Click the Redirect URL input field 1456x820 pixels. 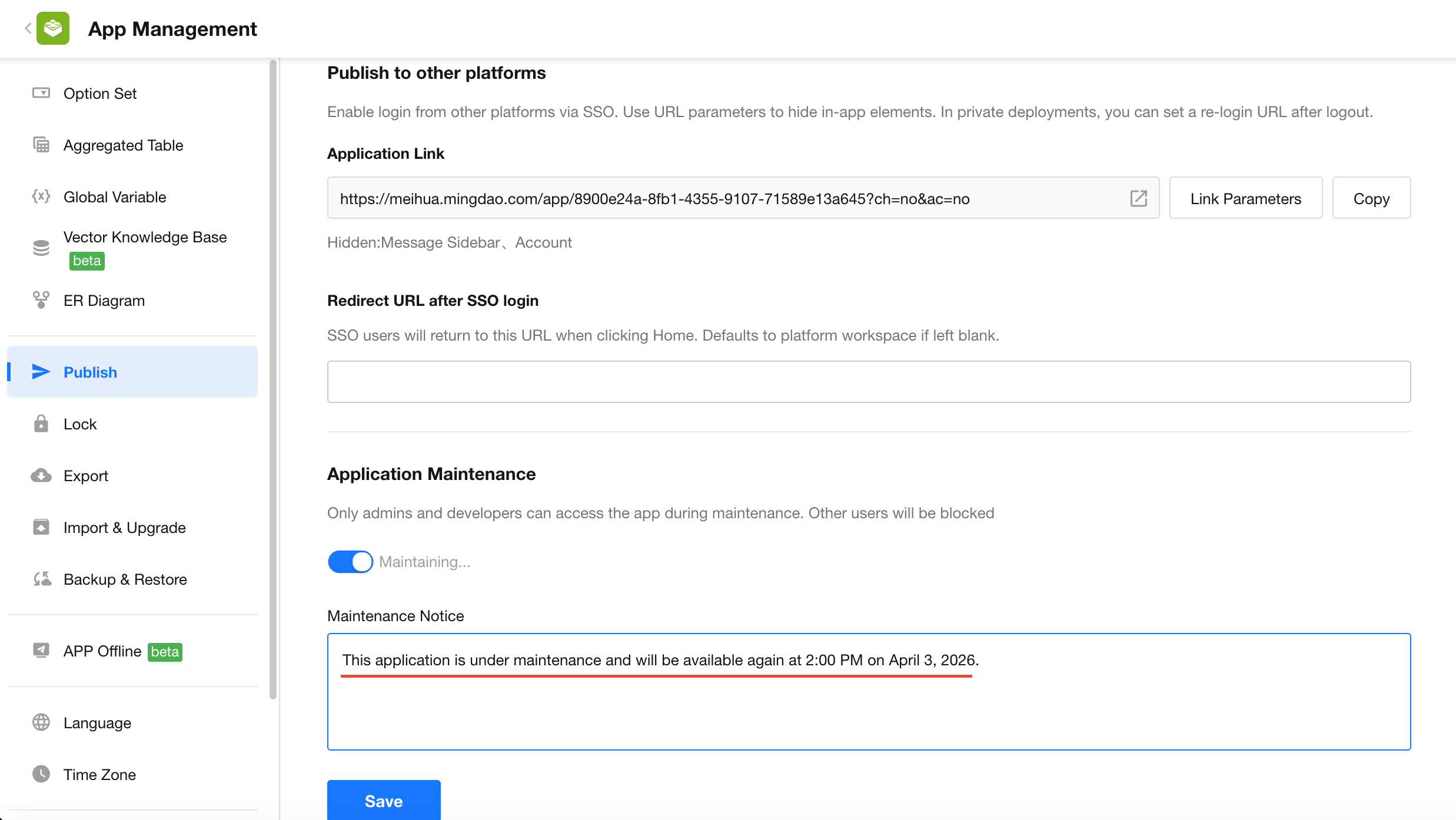[x=869, y=382]
